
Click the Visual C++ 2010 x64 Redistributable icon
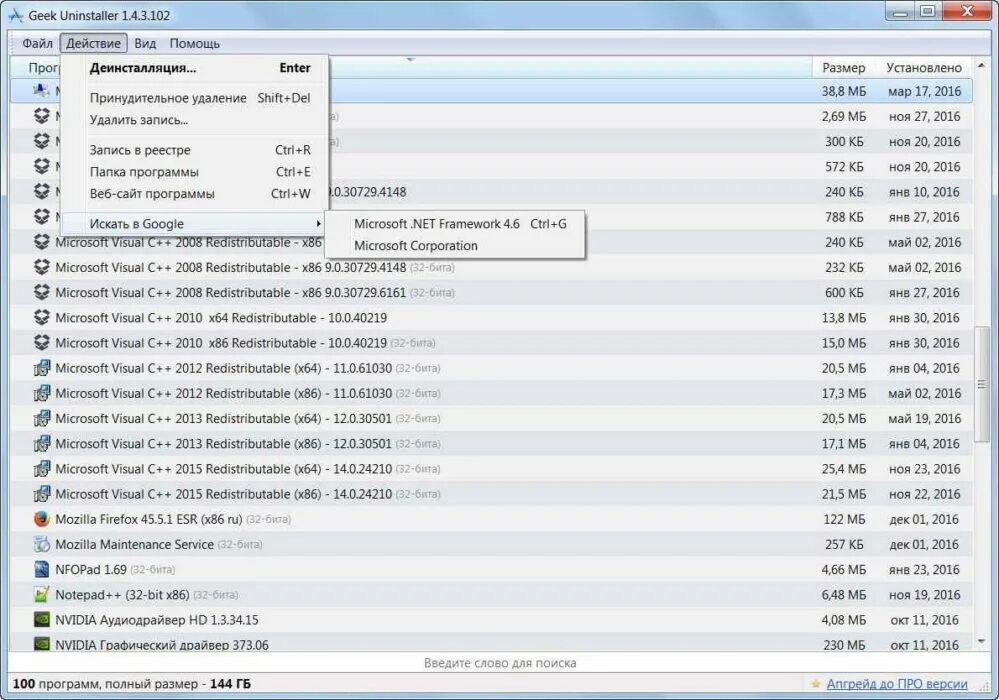(x=41, y=317)
